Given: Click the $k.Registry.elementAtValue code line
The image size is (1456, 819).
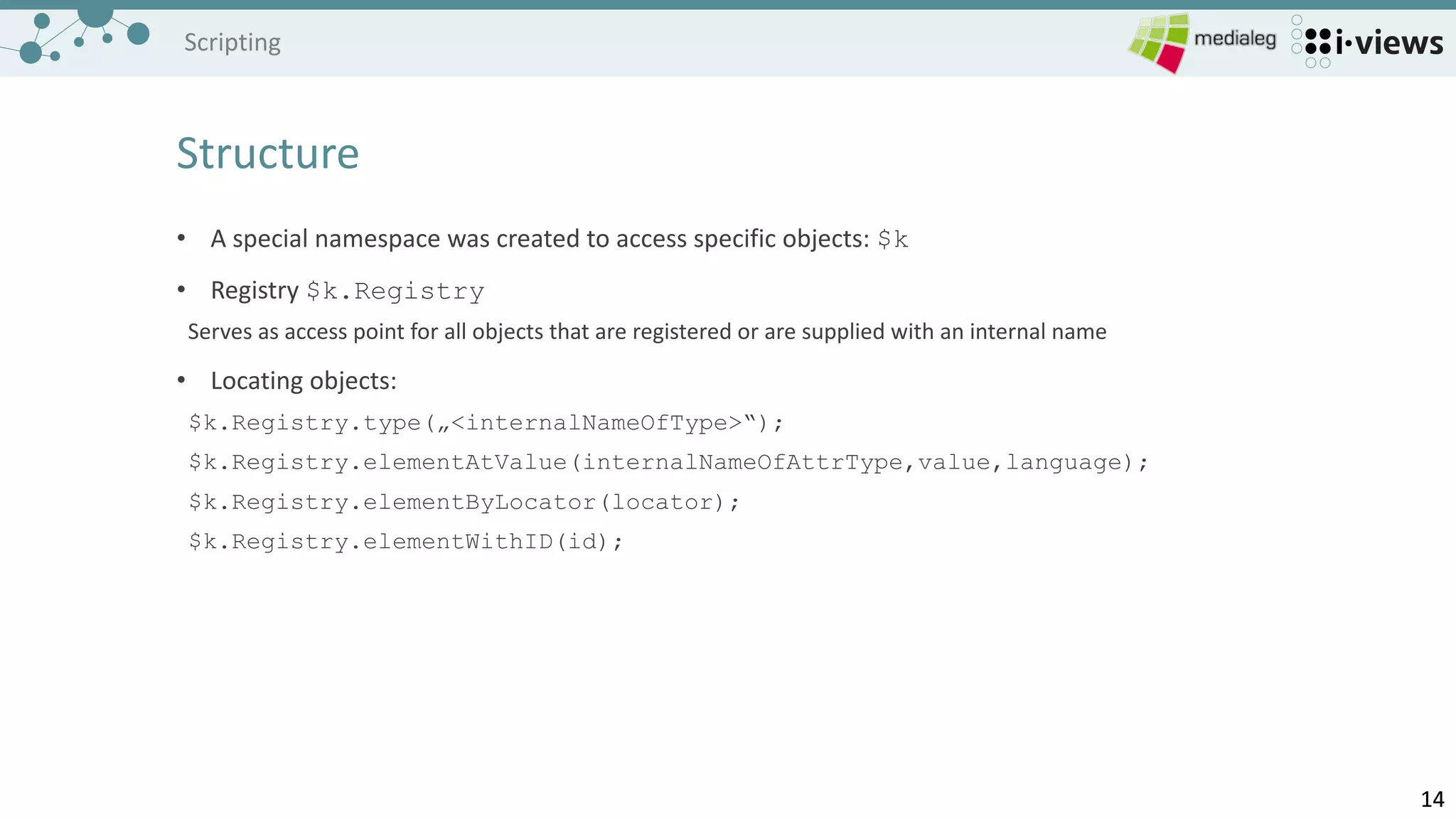Looking at the screenshot, I should [x=668, y=463].
